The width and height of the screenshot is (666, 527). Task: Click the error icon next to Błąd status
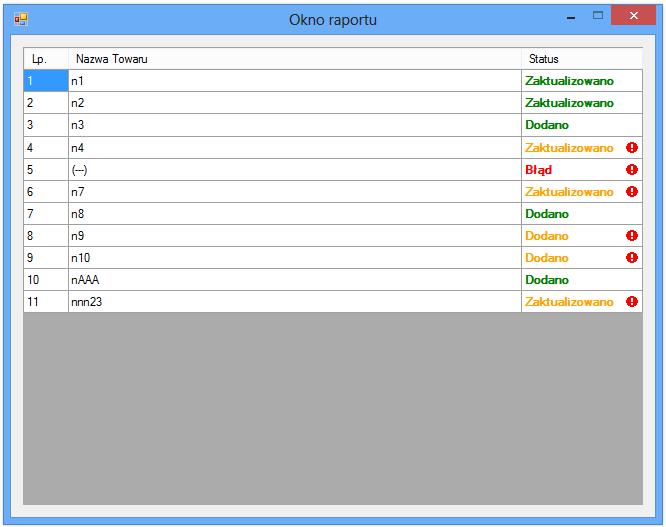coord(631,170)
